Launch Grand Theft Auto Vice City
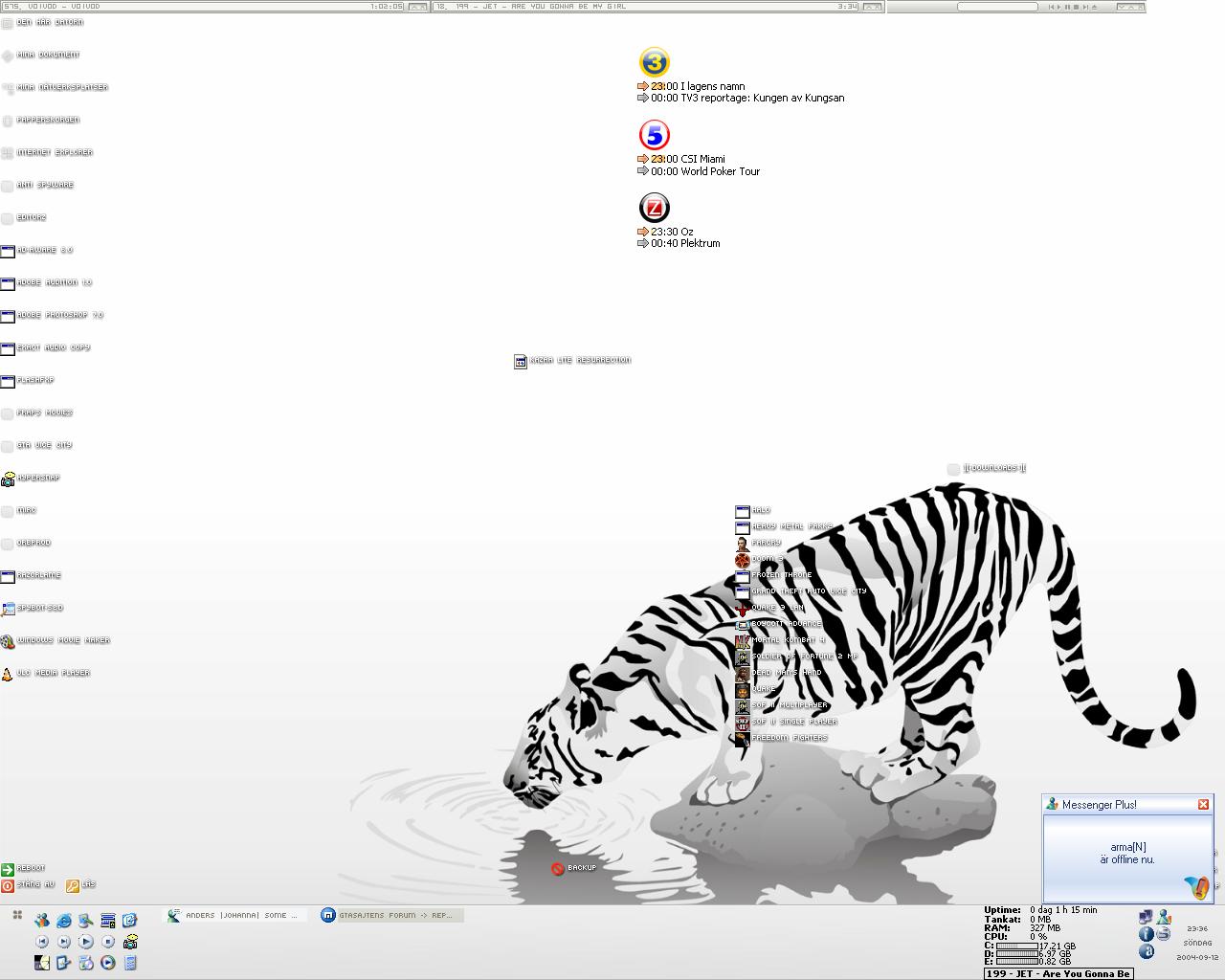Image resolution: width=1225 pixels, height=980 pixels. tap(801, 591)
